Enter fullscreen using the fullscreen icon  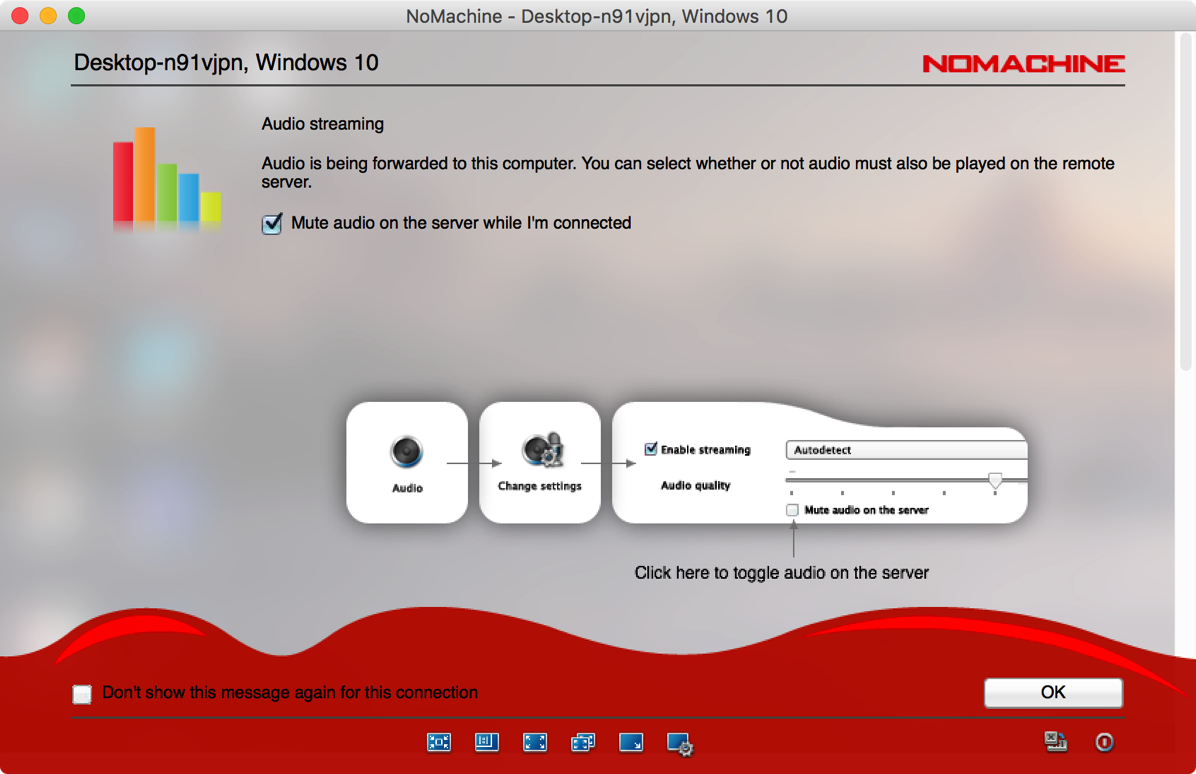pos(535,742)
